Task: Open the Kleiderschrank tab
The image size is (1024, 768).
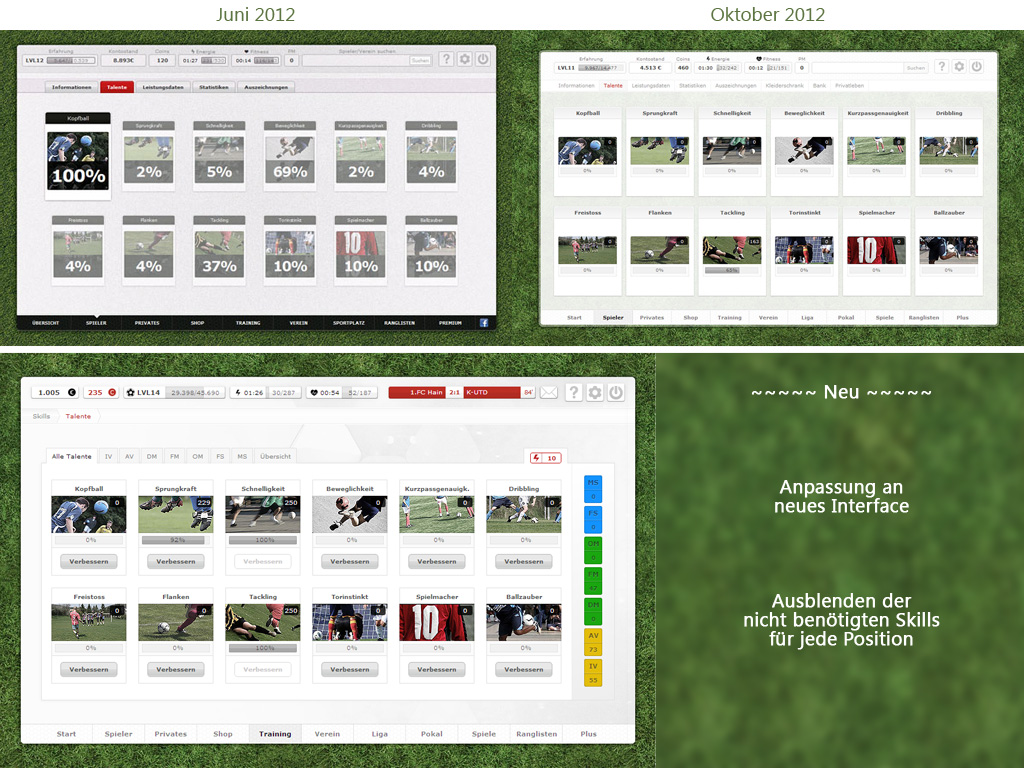Action: 784,86
